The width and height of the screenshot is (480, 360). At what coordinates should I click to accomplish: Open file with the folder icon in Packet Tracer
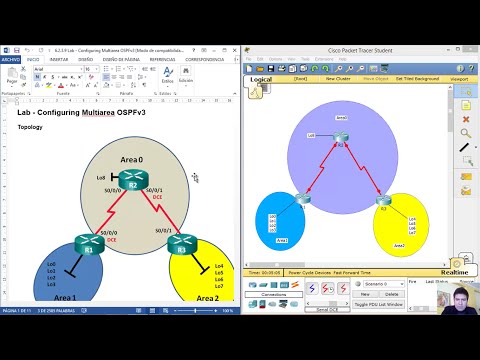[x=260, y=69]
